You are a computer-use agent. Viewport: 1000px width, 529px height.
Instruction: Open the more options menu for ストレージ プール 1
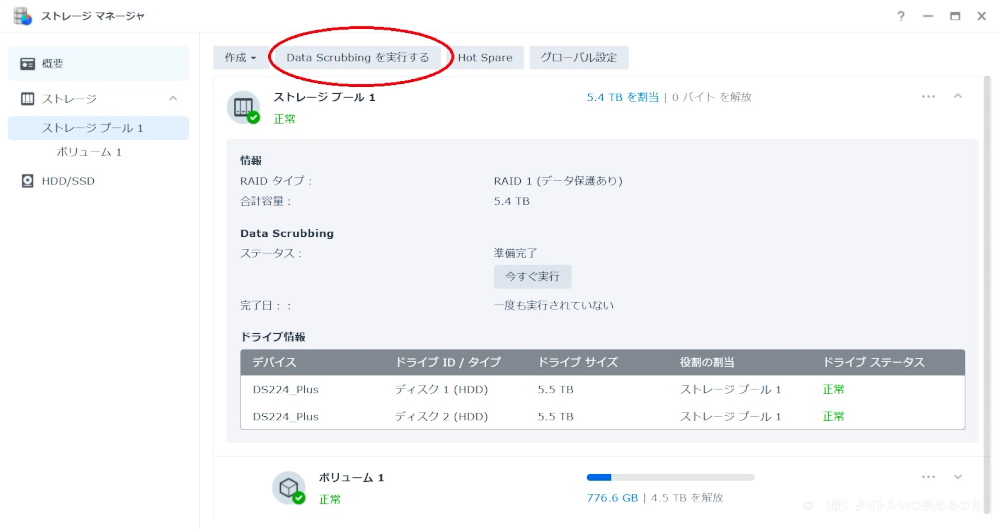pyautogui.click(x=929, y=96)
